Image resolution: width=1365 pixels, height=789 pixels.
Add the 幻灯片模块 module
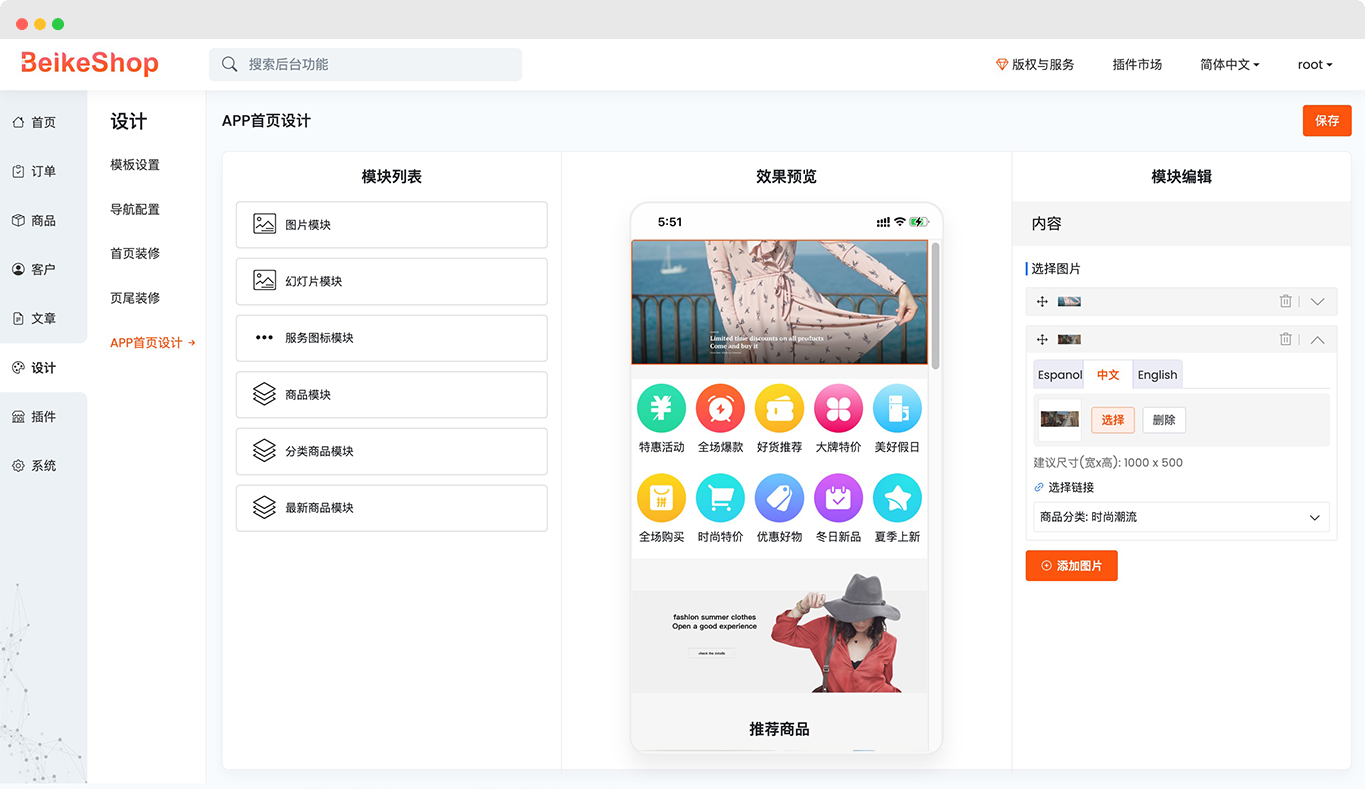pos(391,281)
